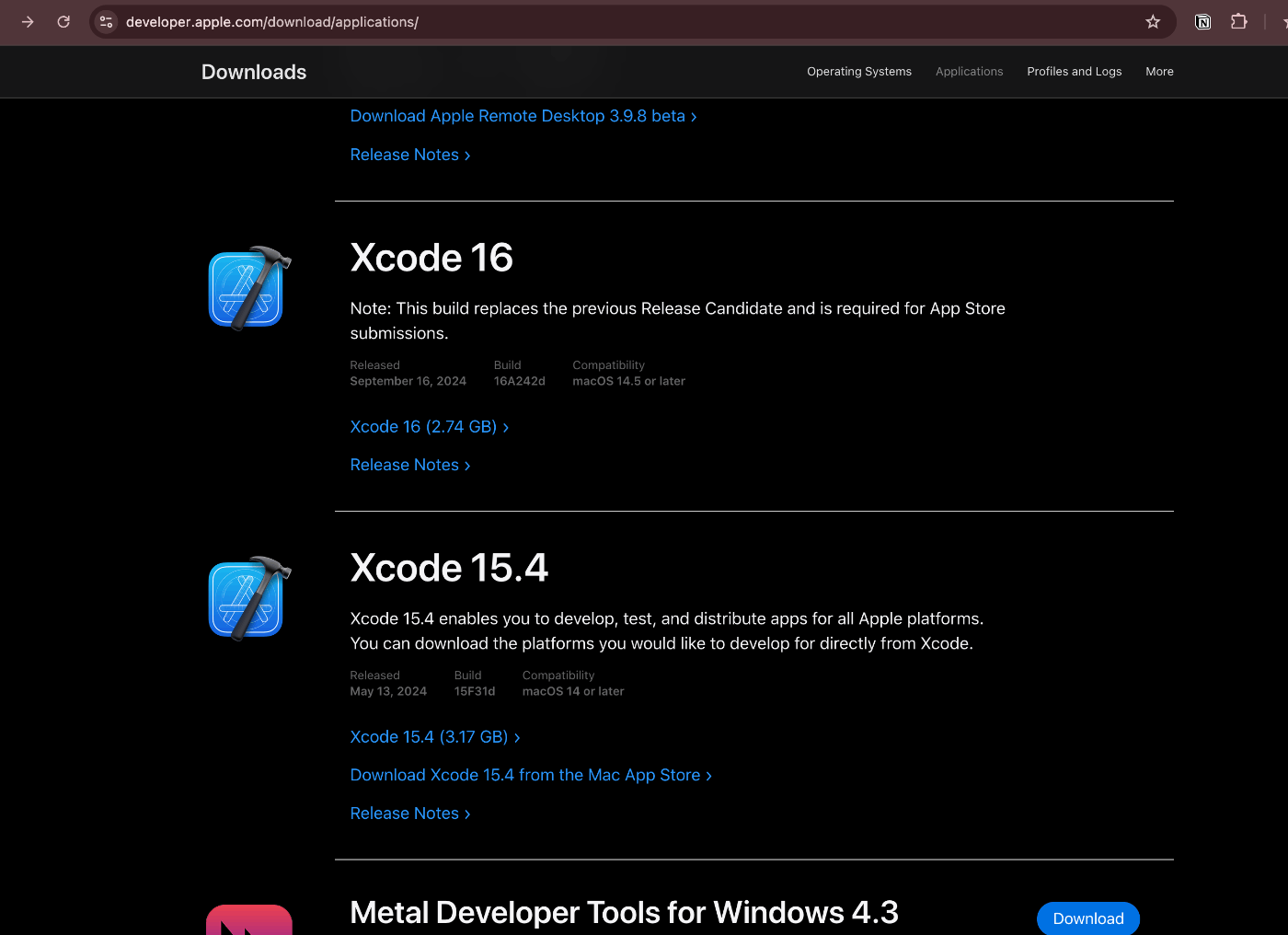Open the extensions puzzle icon

point(1239,21)
